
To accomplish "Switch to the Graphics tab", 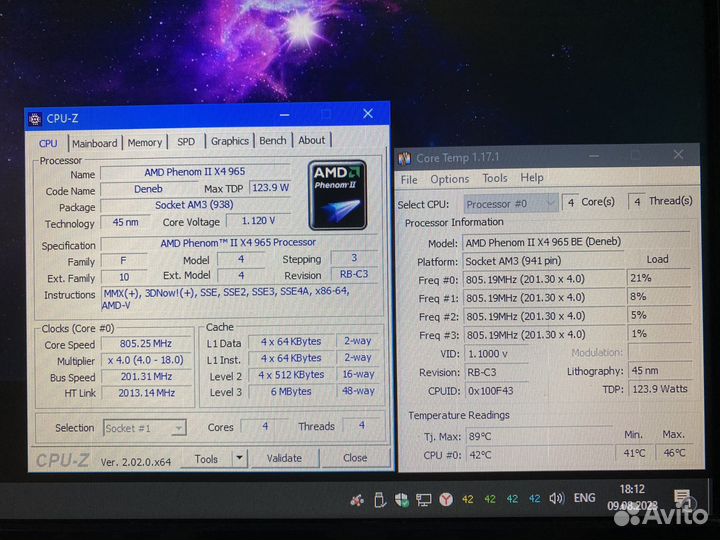I will coord(230,141).
